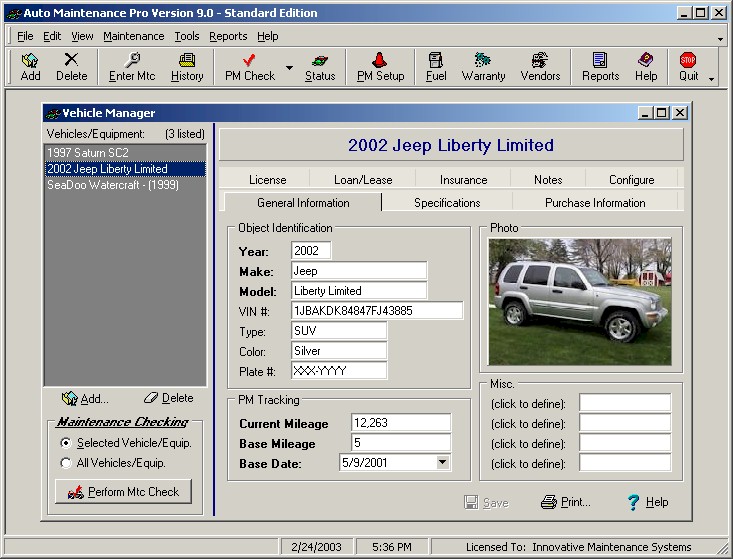Open the History toolbar icon

[x=187, y=67]
